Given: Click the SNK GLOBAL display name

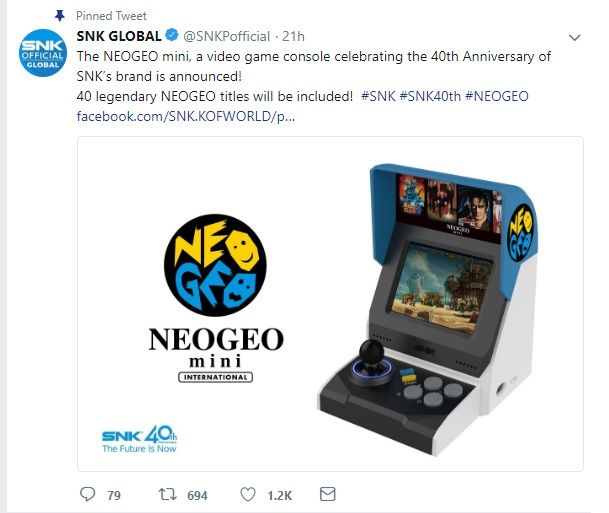Looking at the screenshot, I should point(119,36).
